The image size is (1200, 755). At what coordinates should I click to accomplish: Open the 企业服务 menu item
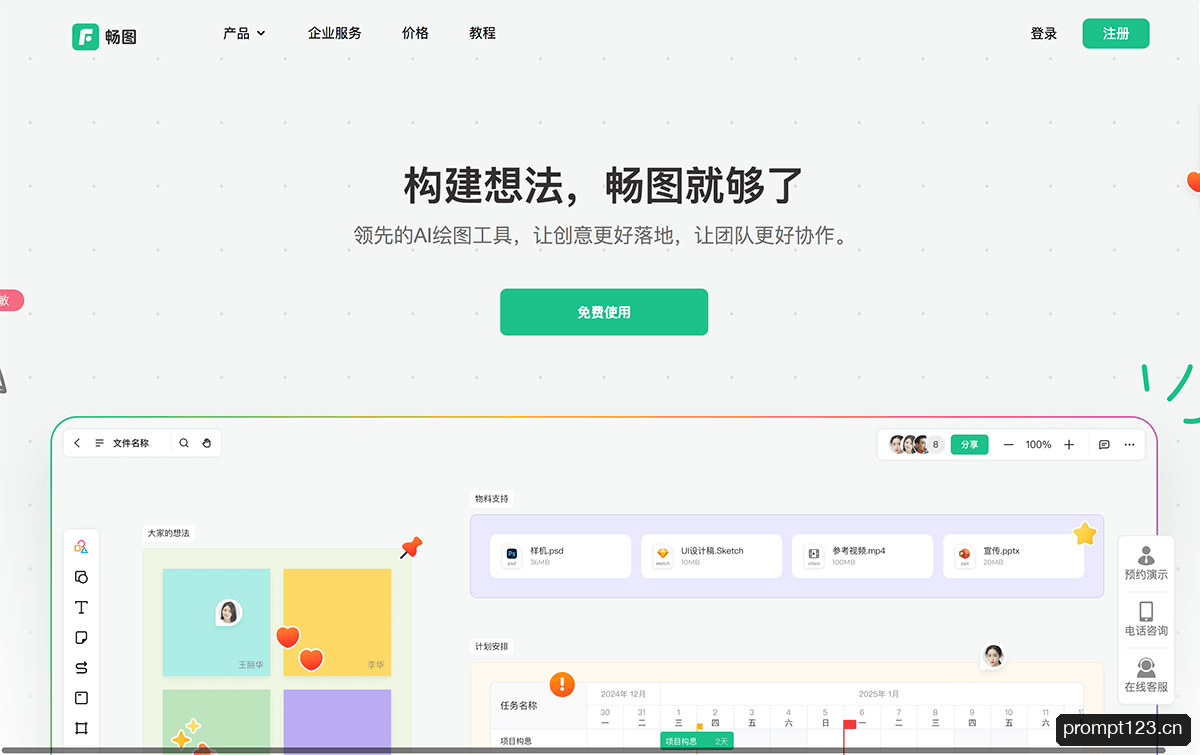click(x=335, y=33)
